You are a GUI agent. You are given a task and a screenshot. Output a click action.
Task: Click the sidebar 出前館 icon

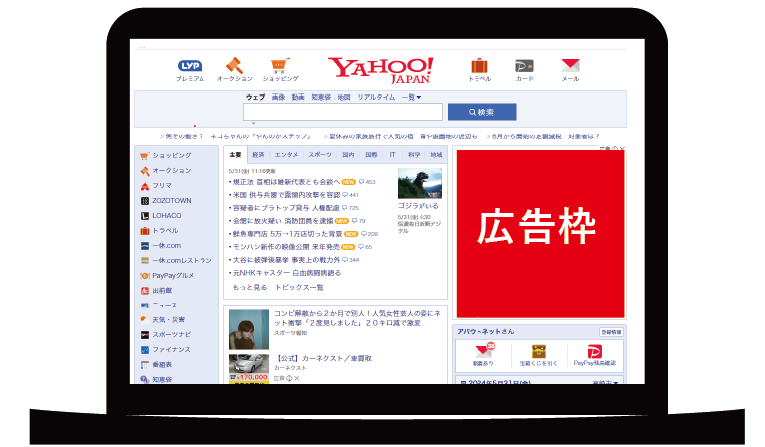[x=144, y=291]
